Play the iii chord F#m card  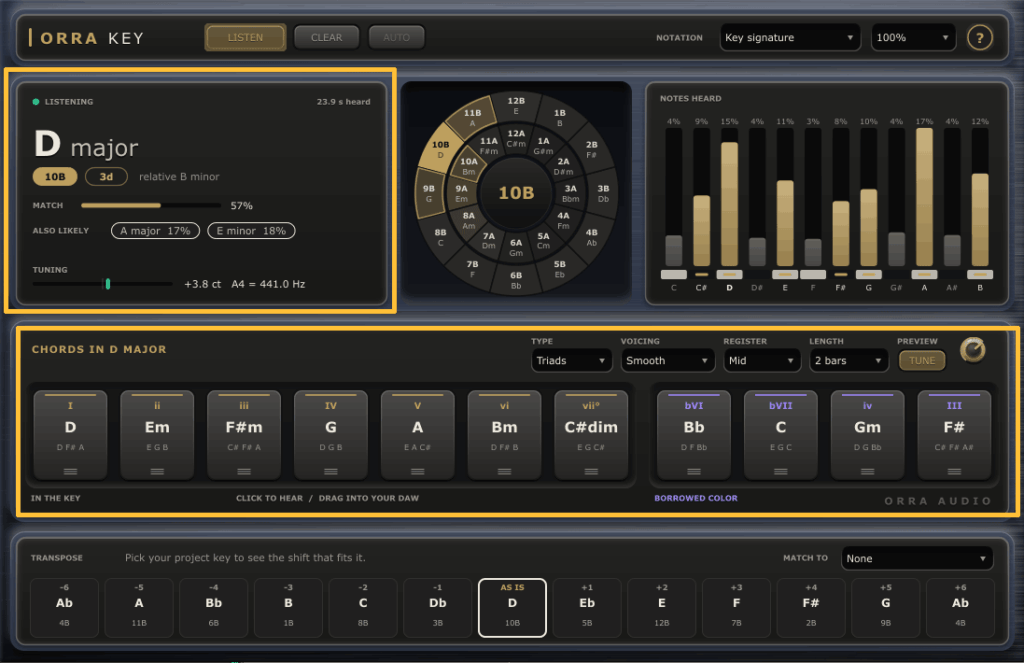(x=244, y=434)
